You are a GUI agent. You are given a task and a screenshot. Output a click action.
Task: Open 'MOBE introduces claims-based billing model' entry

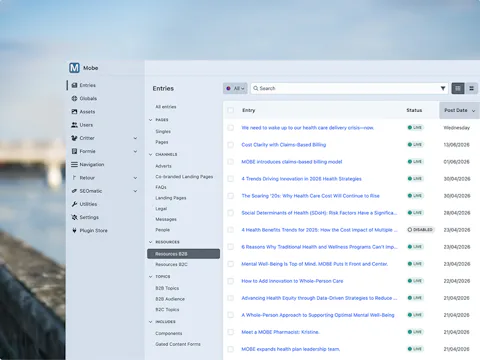292,162
